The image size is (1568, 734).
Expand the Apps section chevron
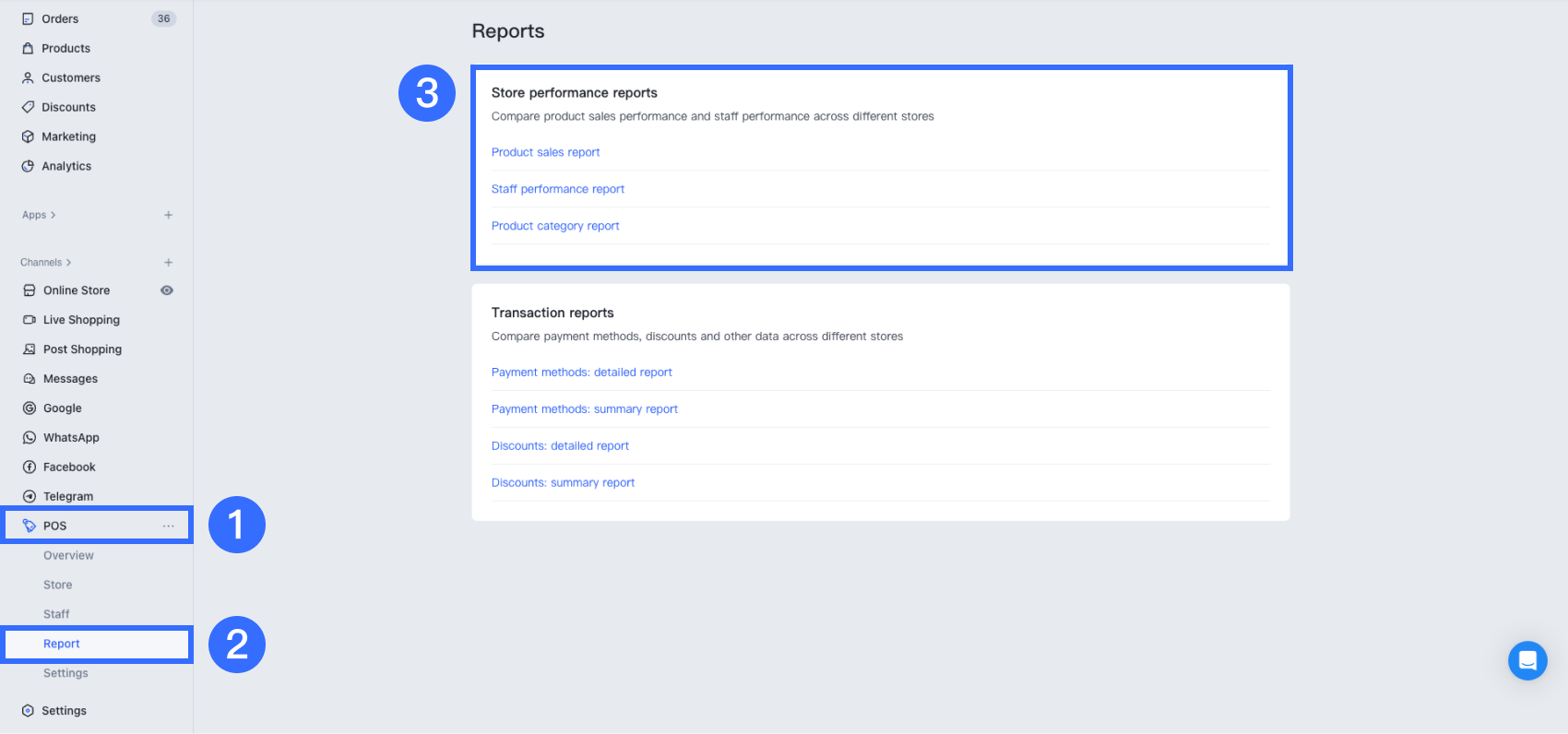pyautogui.click(x=53, y=215)
